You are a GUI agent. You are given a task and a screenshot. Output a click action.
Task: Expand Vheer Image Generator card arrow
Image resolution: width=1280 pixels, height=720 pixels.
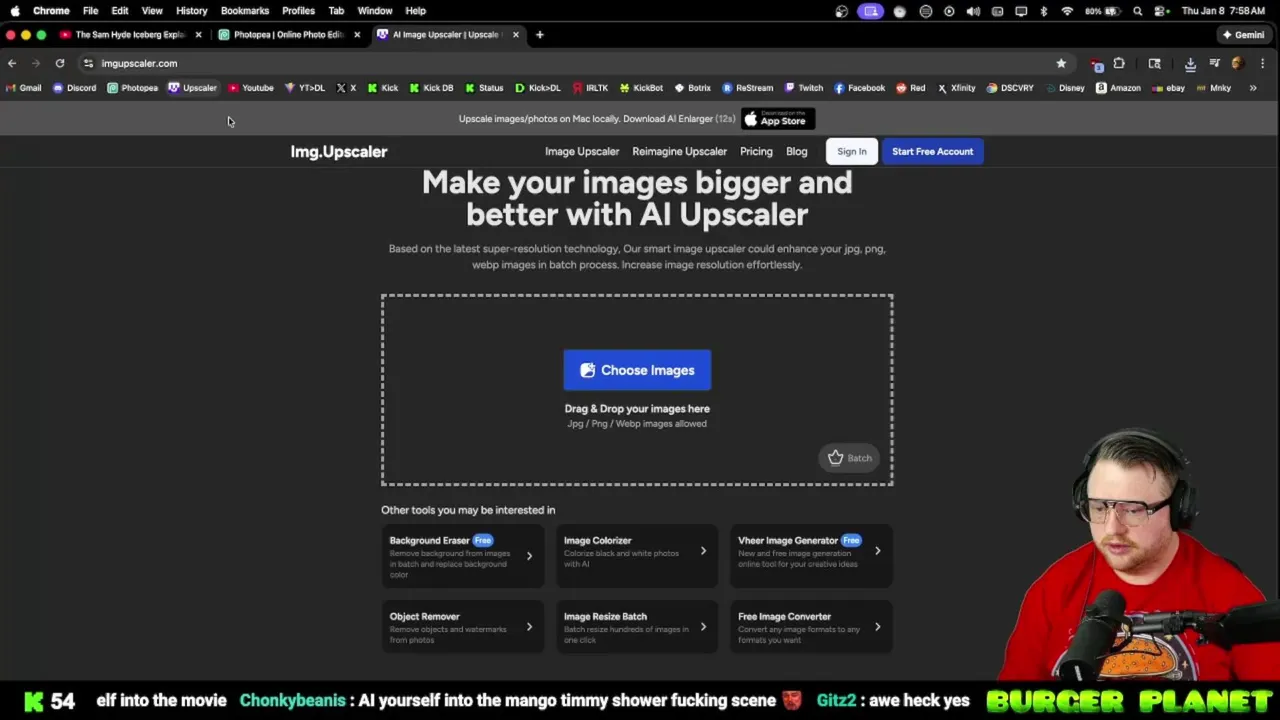877,550
